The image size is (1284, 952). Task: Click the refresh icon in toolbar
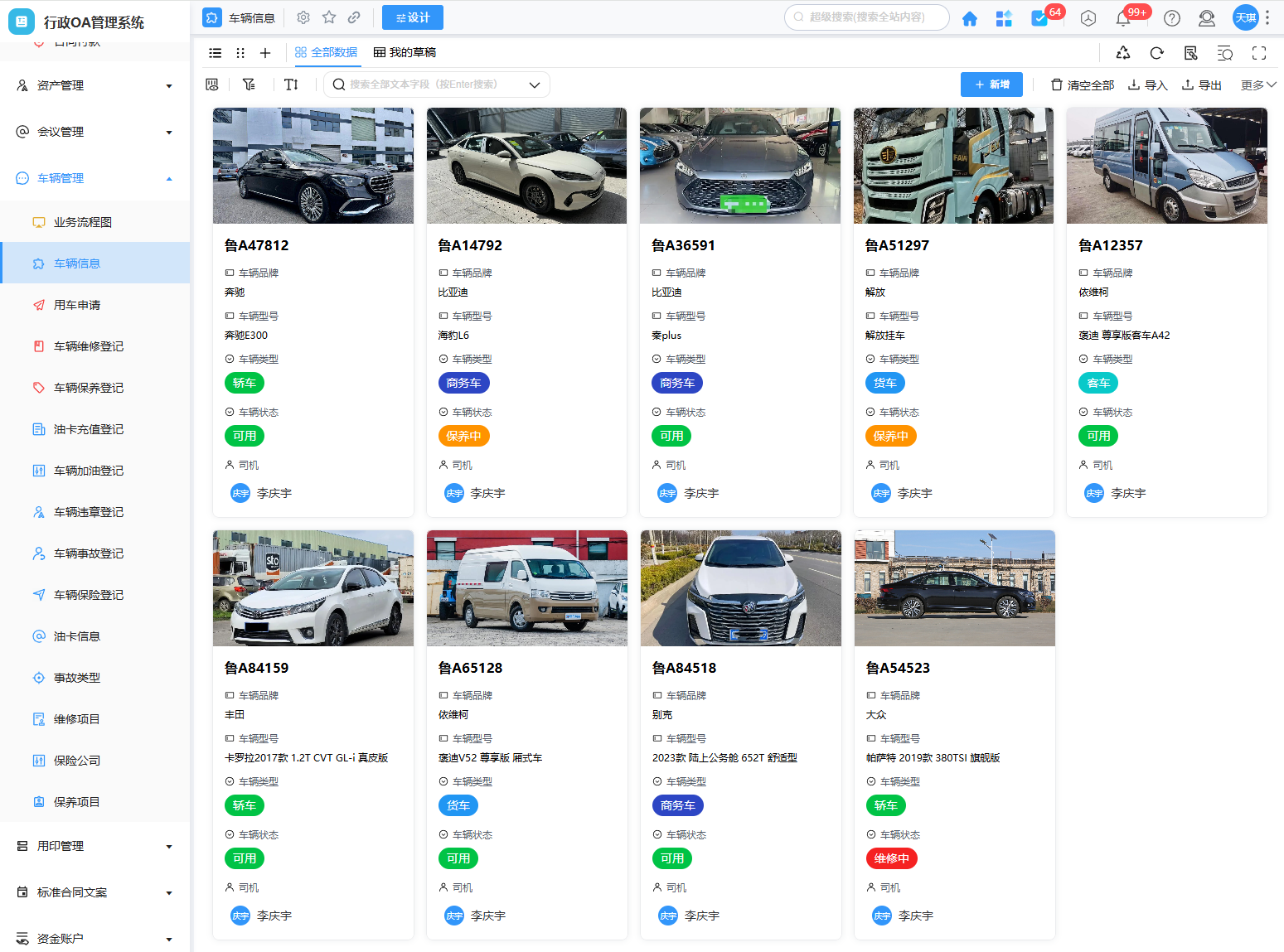pyautogui.click(x=1156, y=53)
